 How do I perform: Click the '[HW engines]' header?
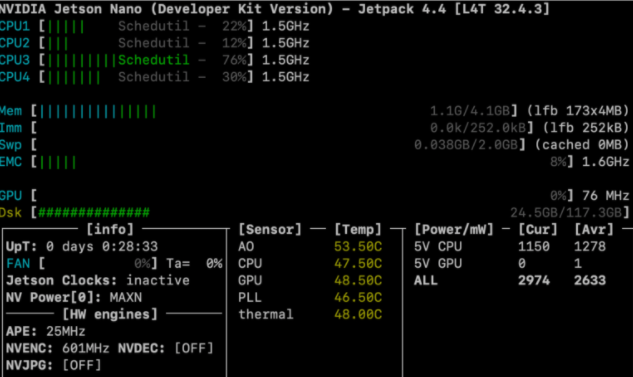pyautogui.click(x=110, y=314)
